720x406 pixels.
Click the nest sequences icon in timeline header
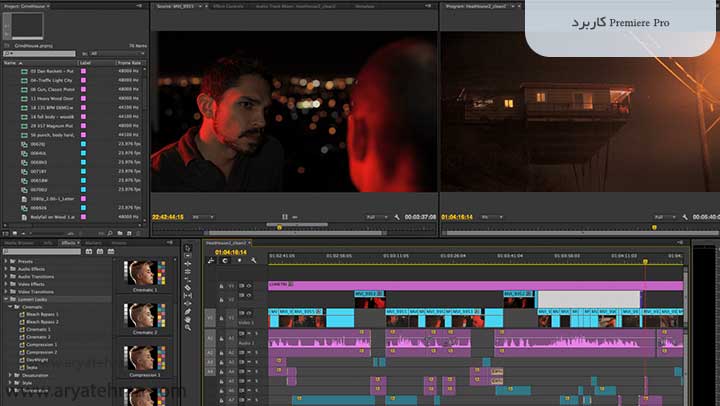211,260
